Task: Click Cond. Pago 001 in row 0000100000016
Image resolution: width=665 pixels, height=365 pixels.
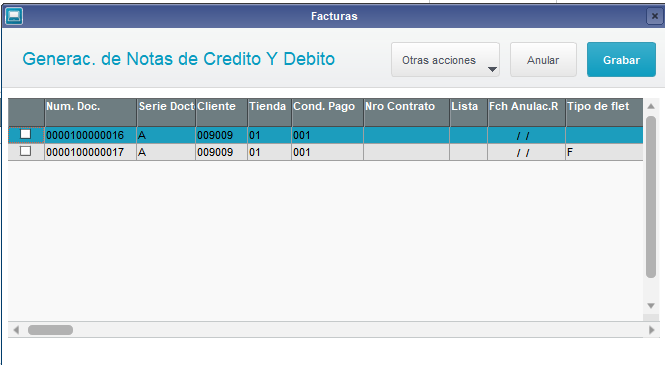Action: click(327, 135)
